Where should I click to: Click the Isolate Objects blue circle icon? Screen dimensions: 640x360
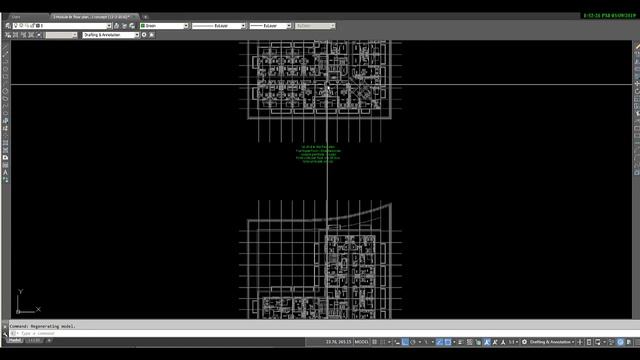(x=620, y=342)
